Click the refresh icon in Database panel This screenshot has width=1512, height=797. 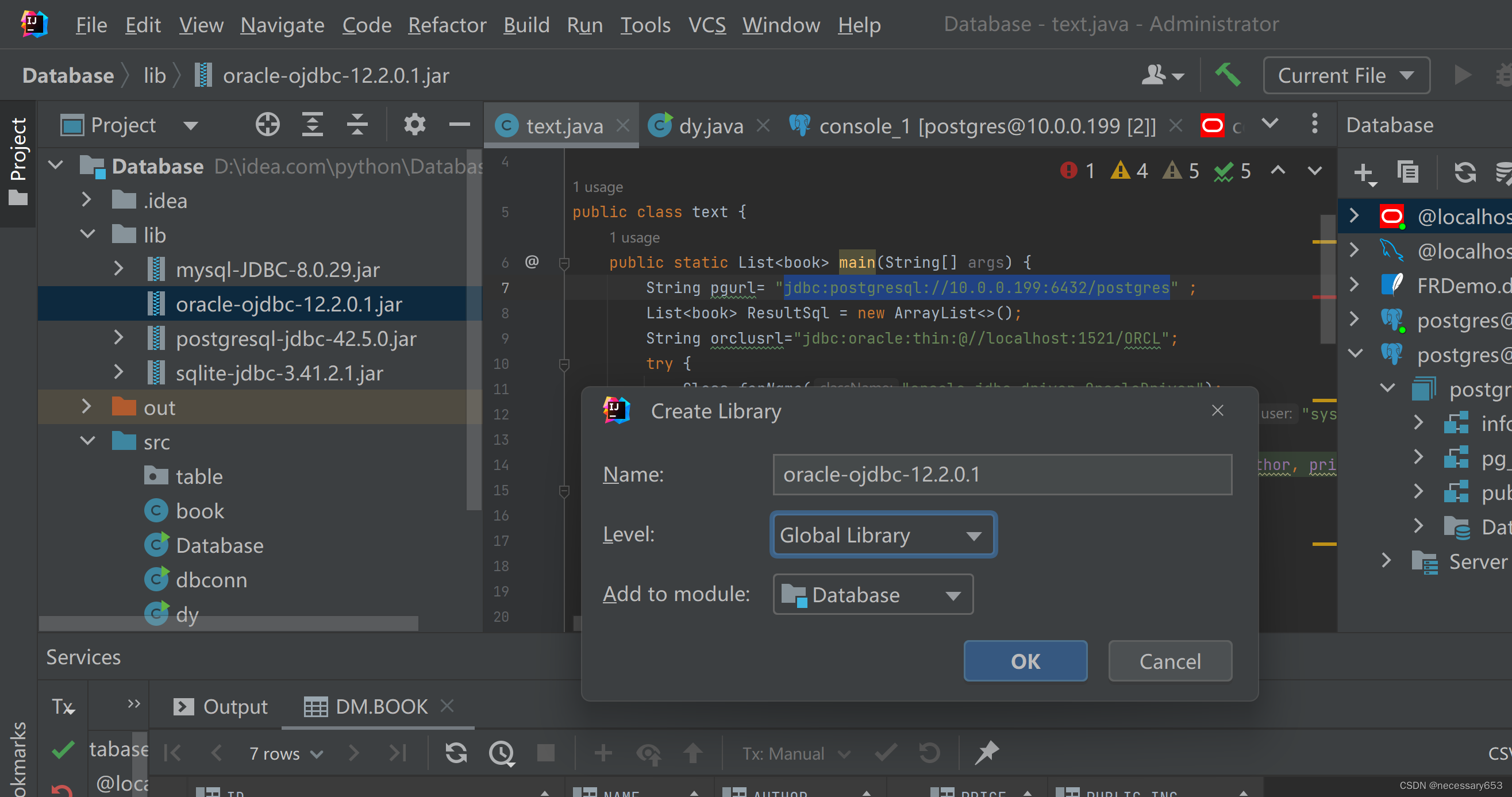tap(1464, 172)
